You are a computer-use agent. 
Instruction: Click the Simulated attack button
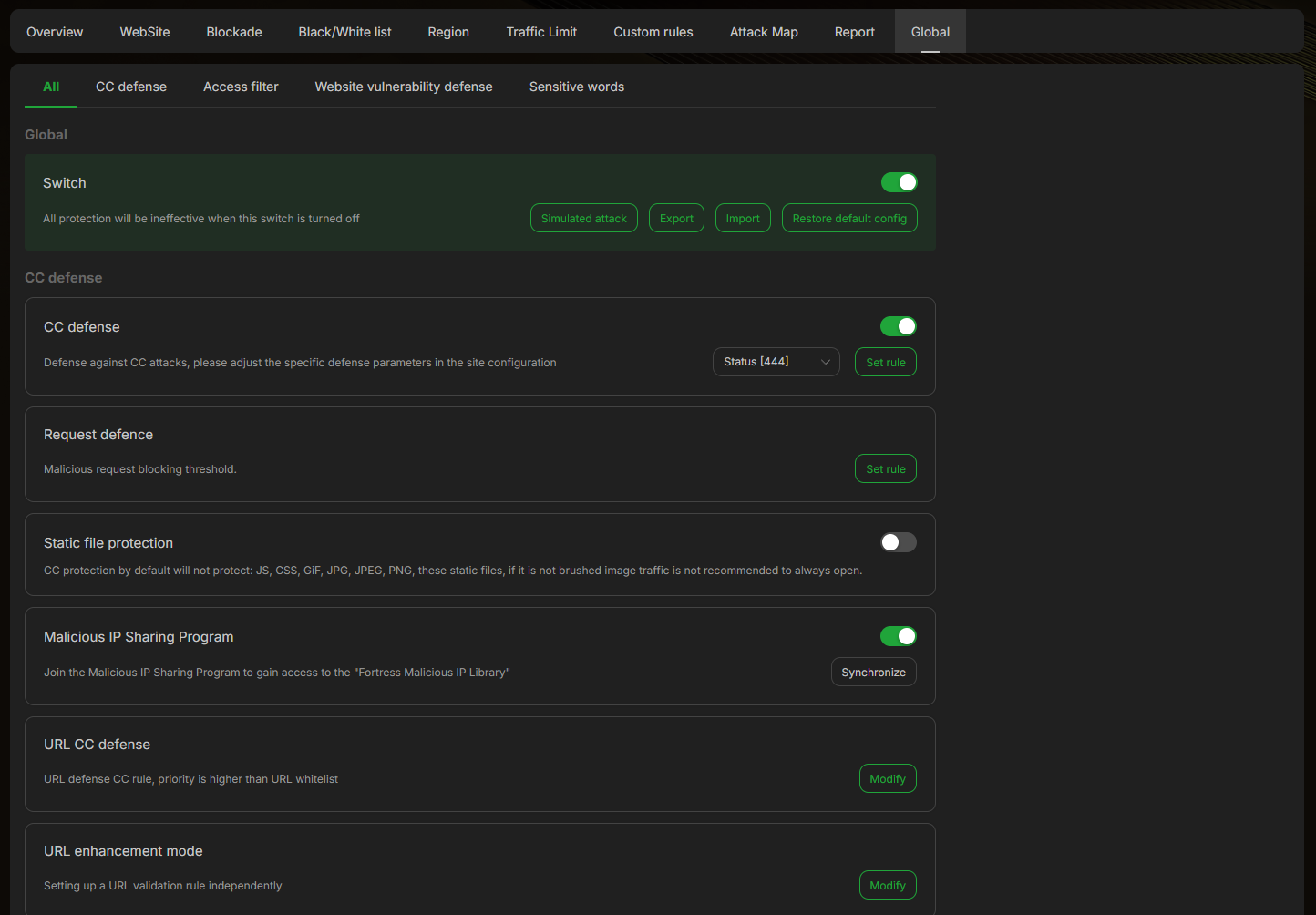(583, 219)
